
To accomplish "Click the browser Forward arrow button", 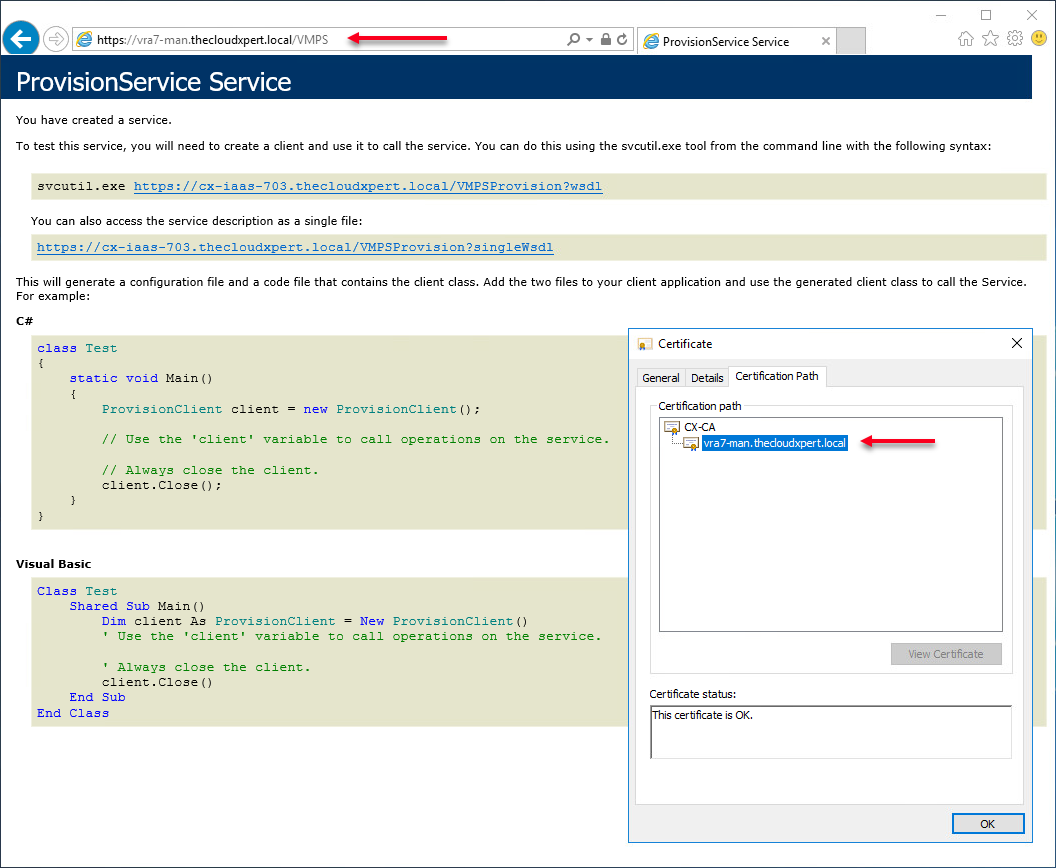I will point(56,39).
